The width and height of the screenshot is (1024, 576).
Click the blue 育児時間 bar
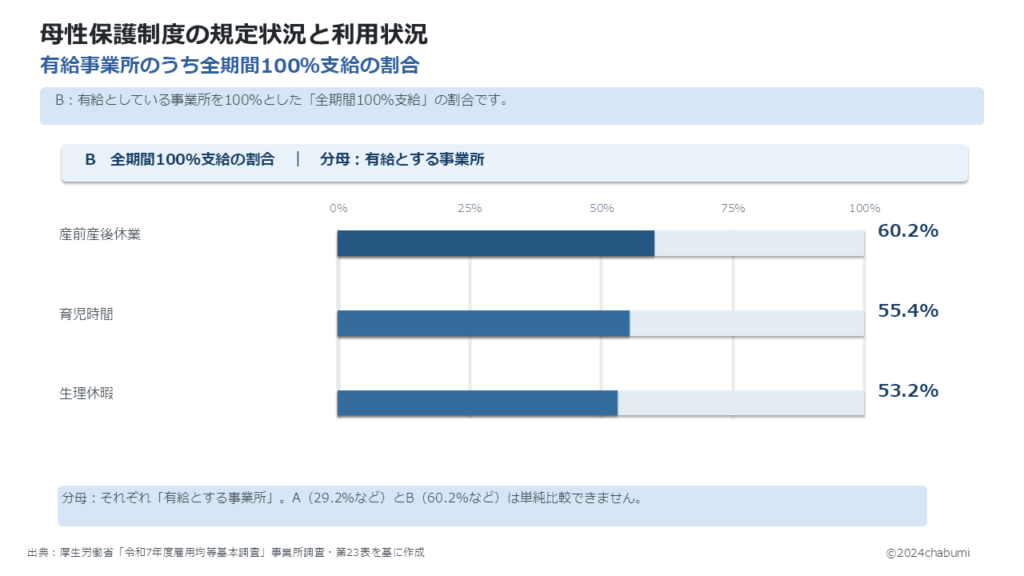483,323
